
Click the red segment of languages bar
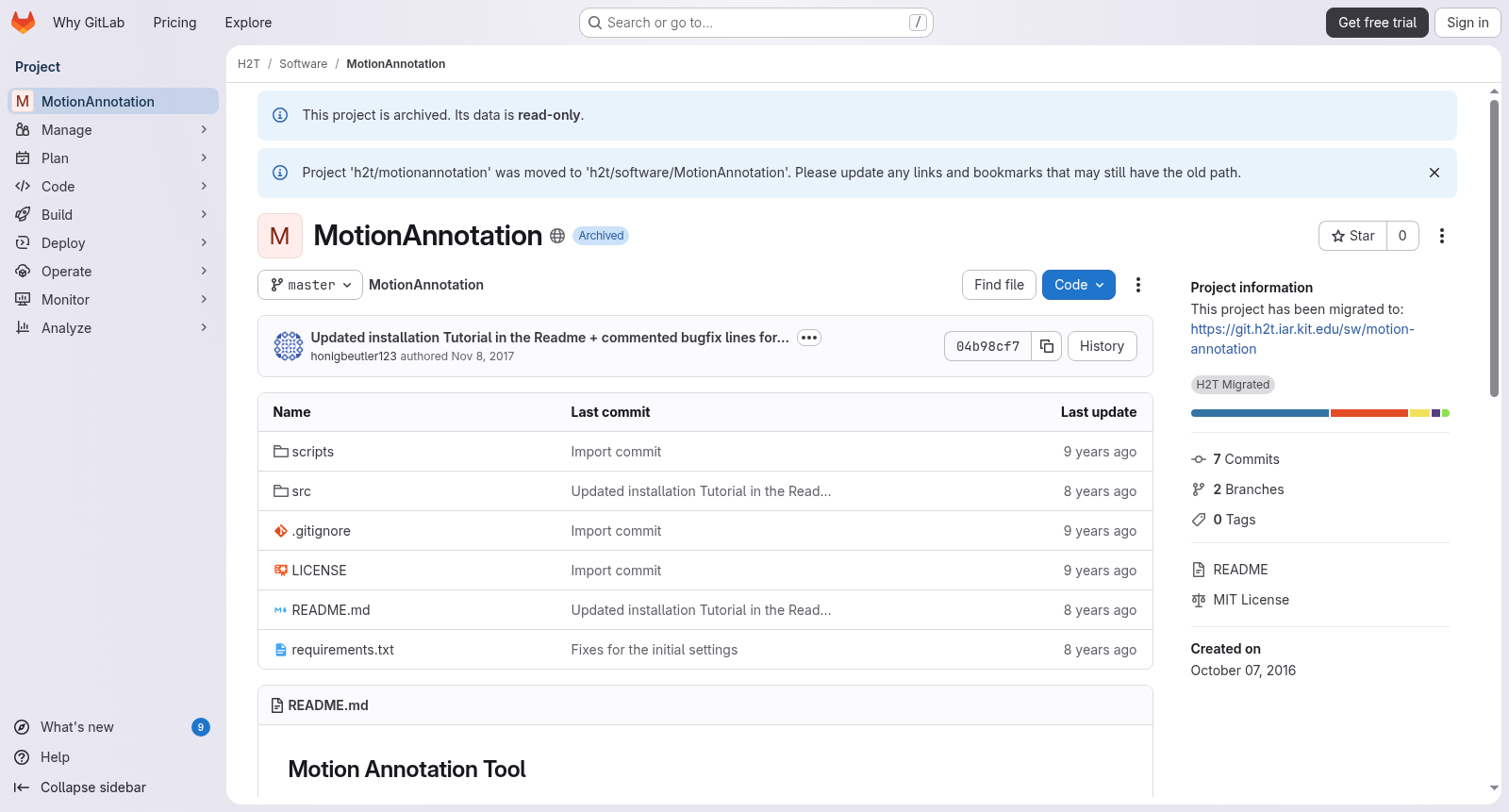tap(1369, 413)
